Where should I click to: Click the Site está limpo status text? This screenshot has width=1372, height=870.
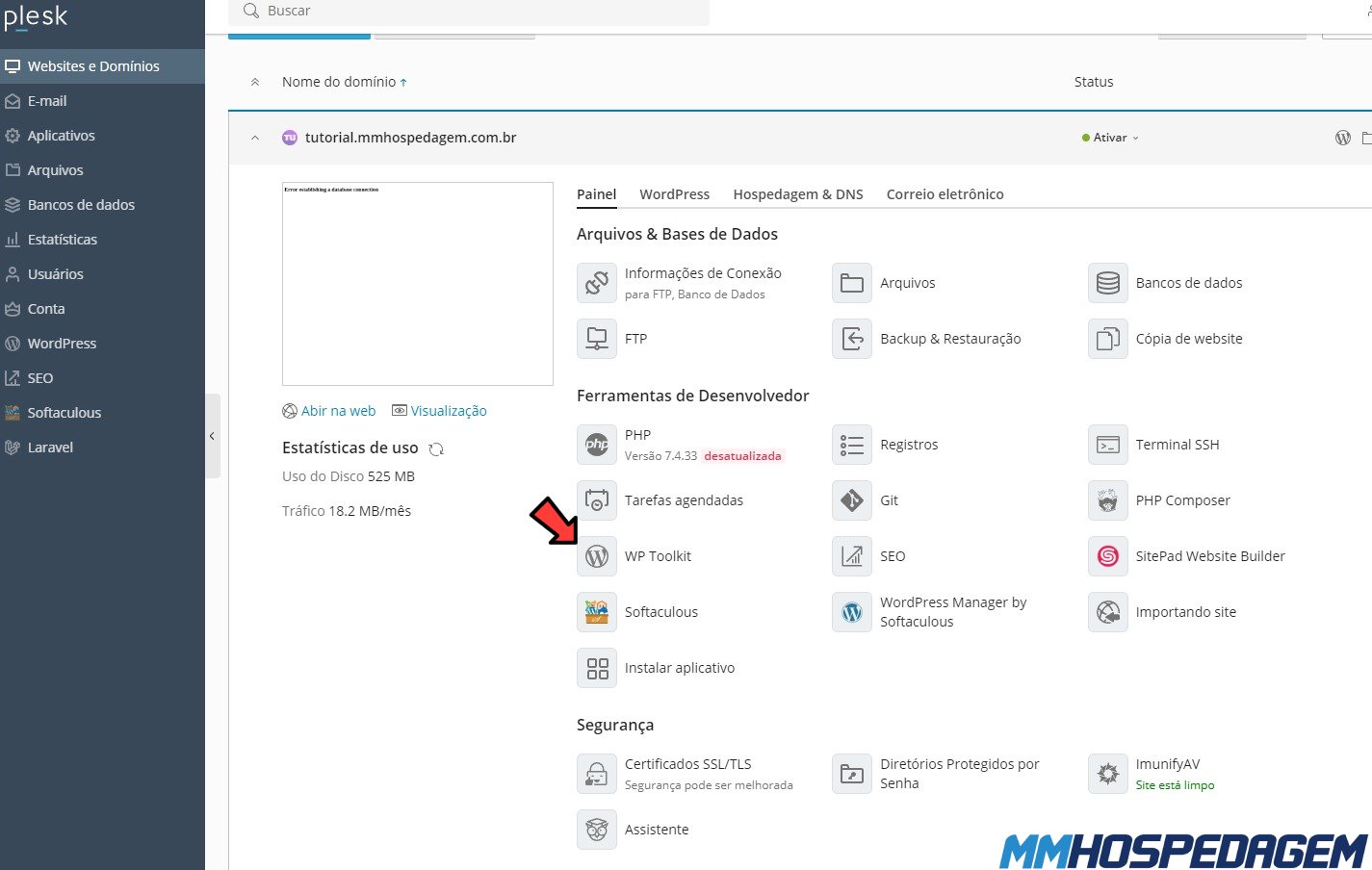[1175, 785]
